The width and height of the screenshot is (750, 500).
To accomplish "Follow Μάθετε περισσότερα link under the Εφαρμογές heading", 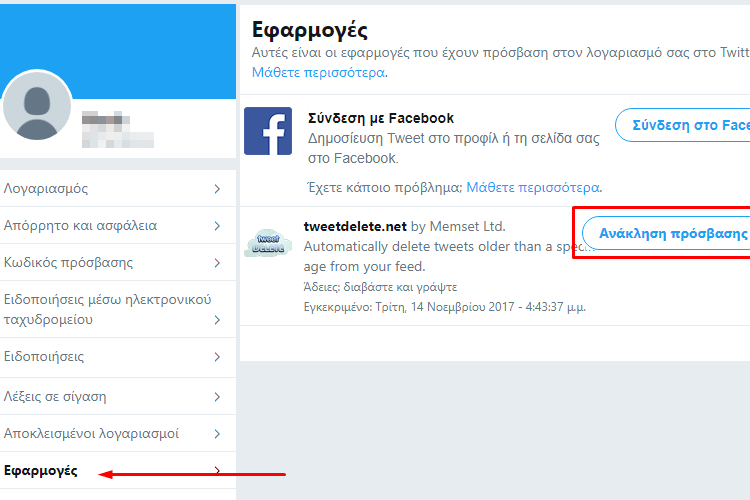I will [x=318, y=72].
